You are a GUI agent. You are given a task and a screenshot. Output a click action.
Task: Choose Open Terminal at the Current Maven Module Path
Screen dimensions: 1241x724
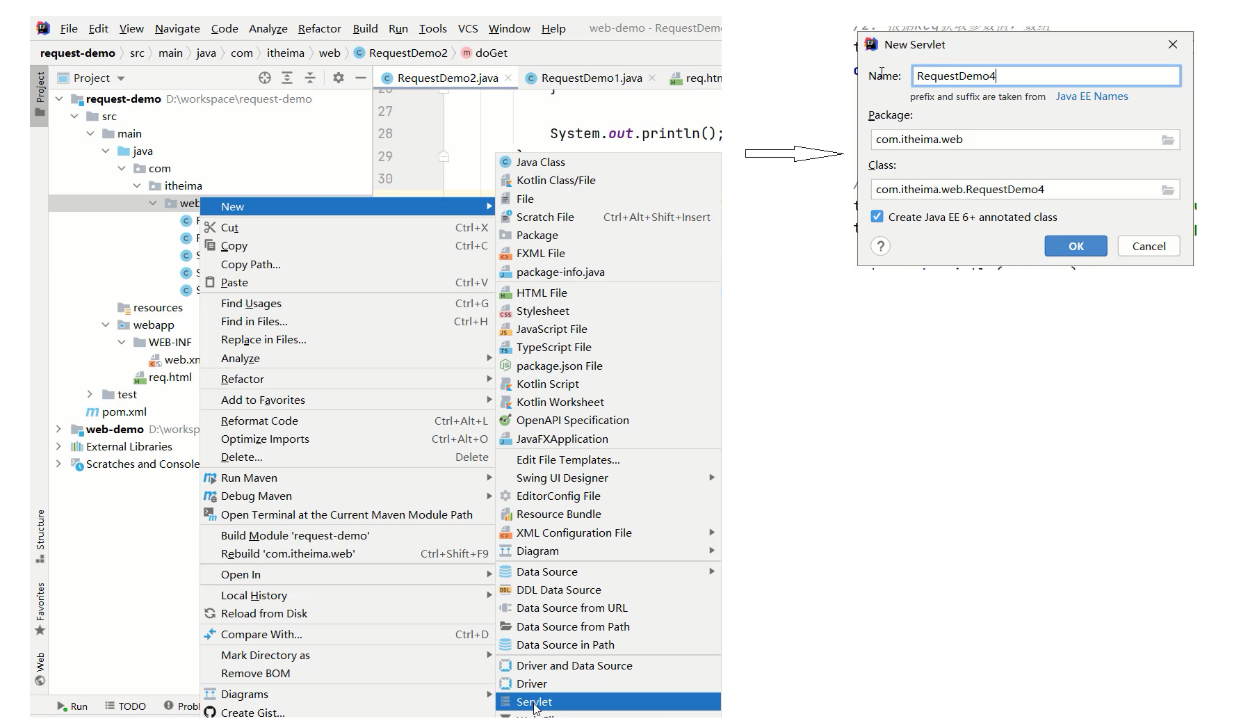click(x=345, y=515)
